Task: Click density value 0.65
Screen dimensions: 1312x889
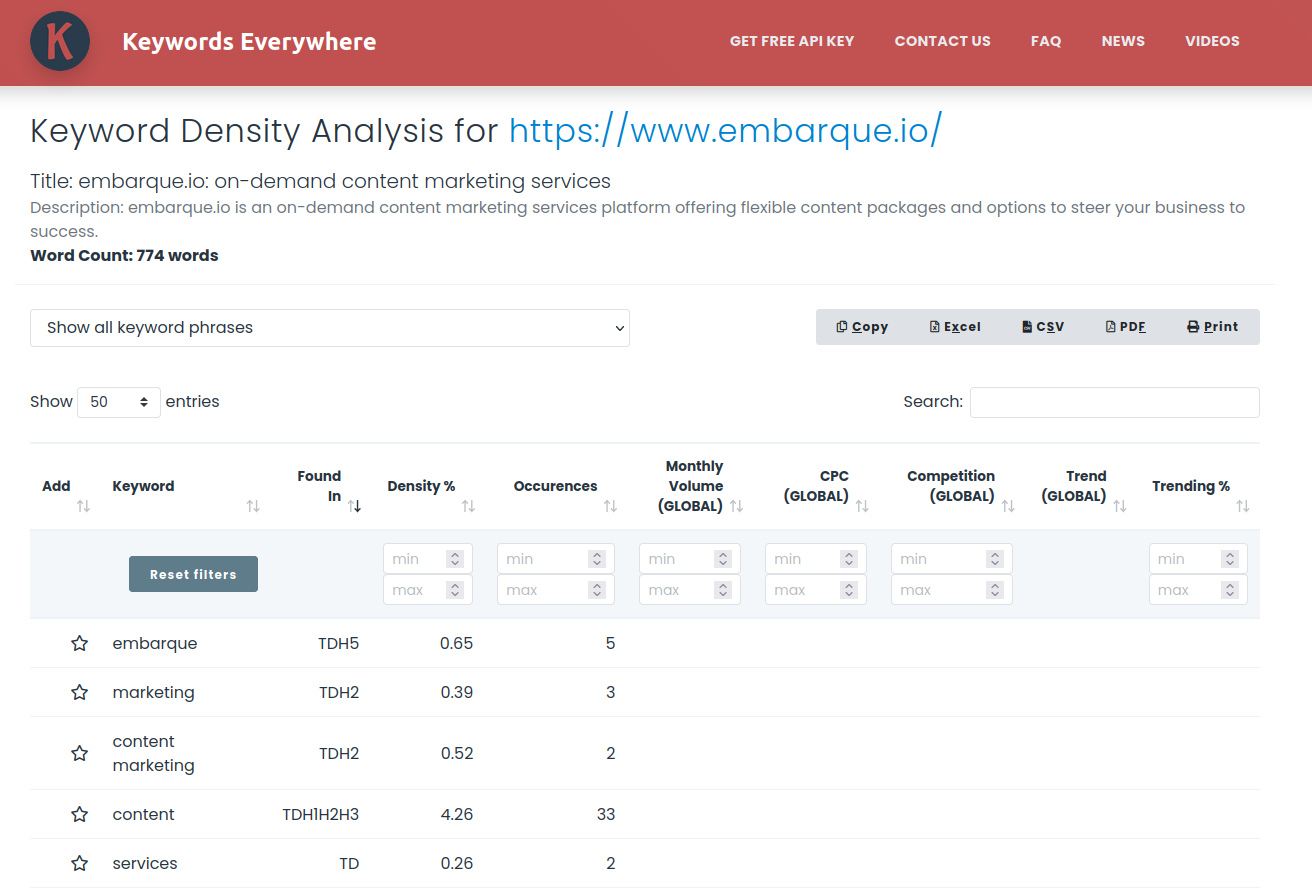Action: point(457,643)
